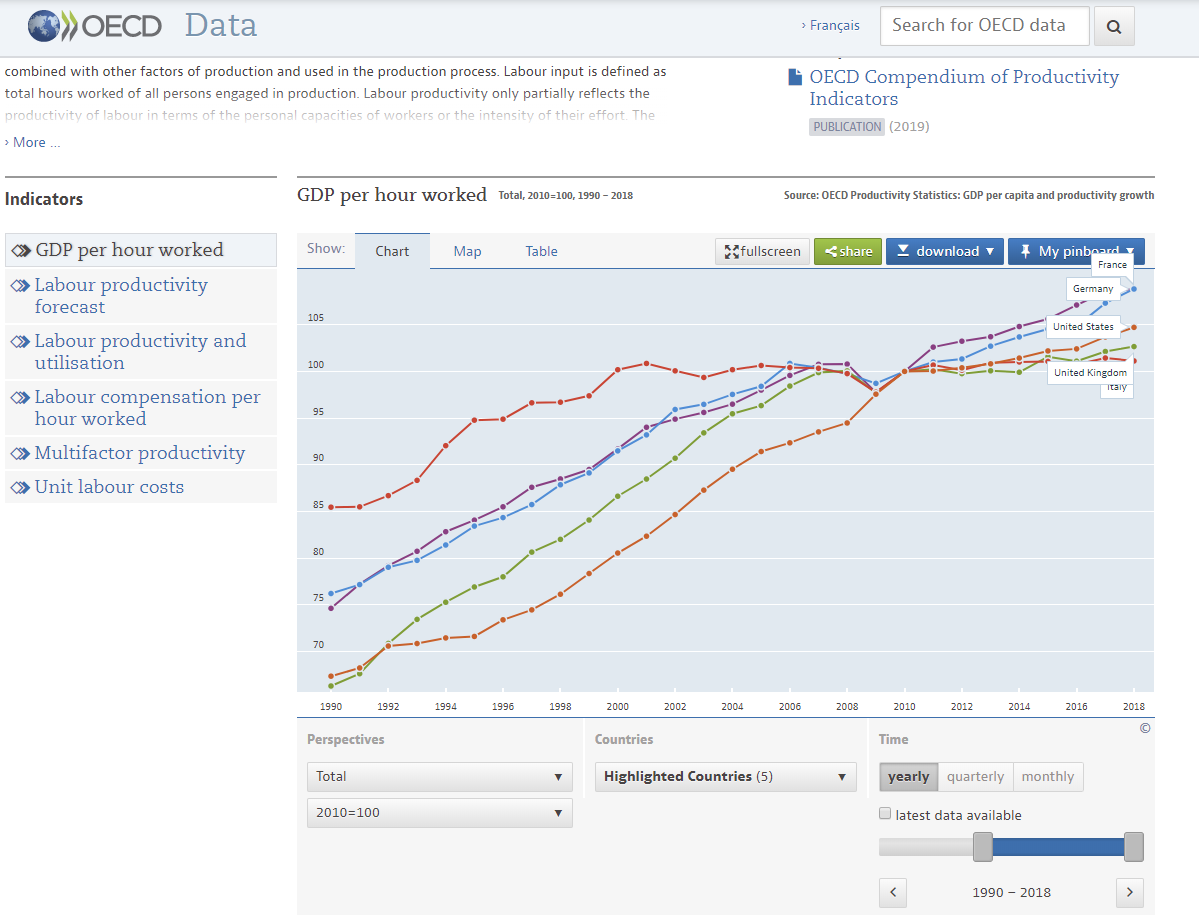Open the download dropdown menu
Screen dimensions: 1199x915
pos(944,251)
